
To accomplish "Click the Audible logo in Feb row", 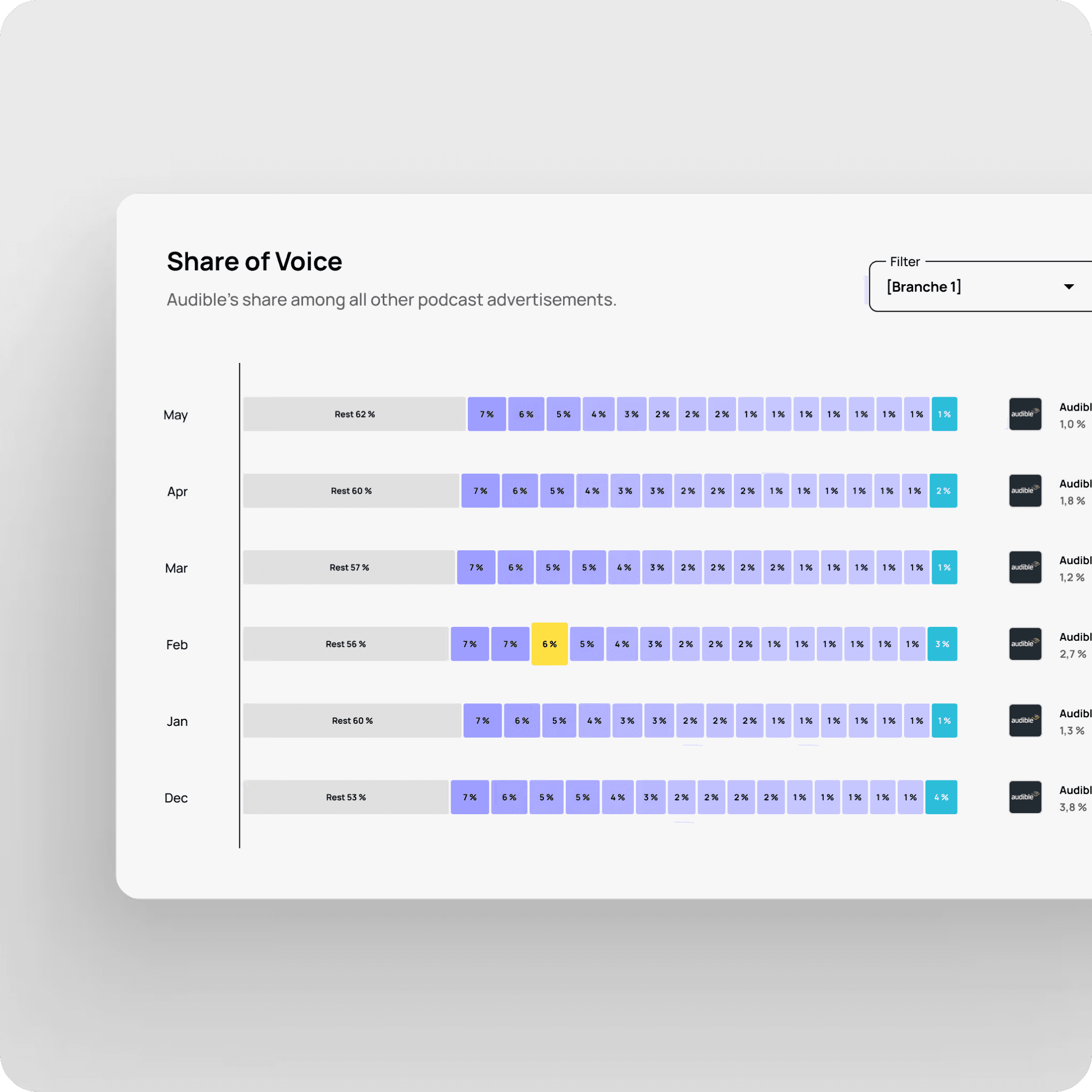I will (x=1025, y=644).
